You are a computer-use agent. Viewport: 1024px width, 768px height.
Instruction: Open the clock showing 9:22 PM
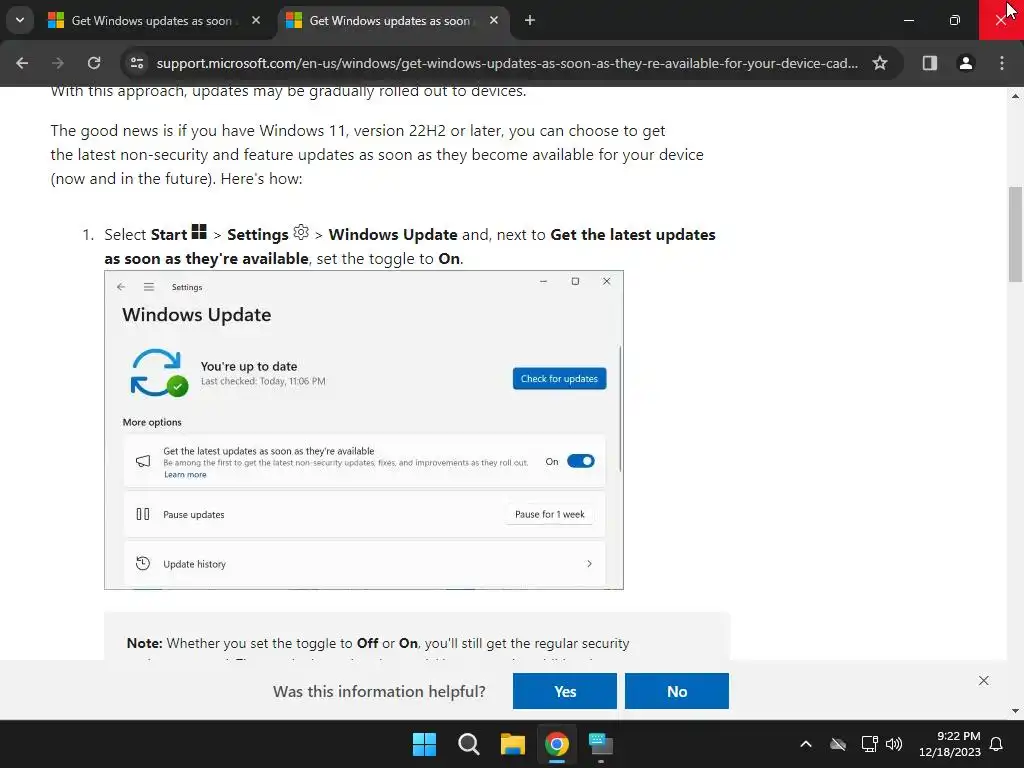tap(950, 744)
